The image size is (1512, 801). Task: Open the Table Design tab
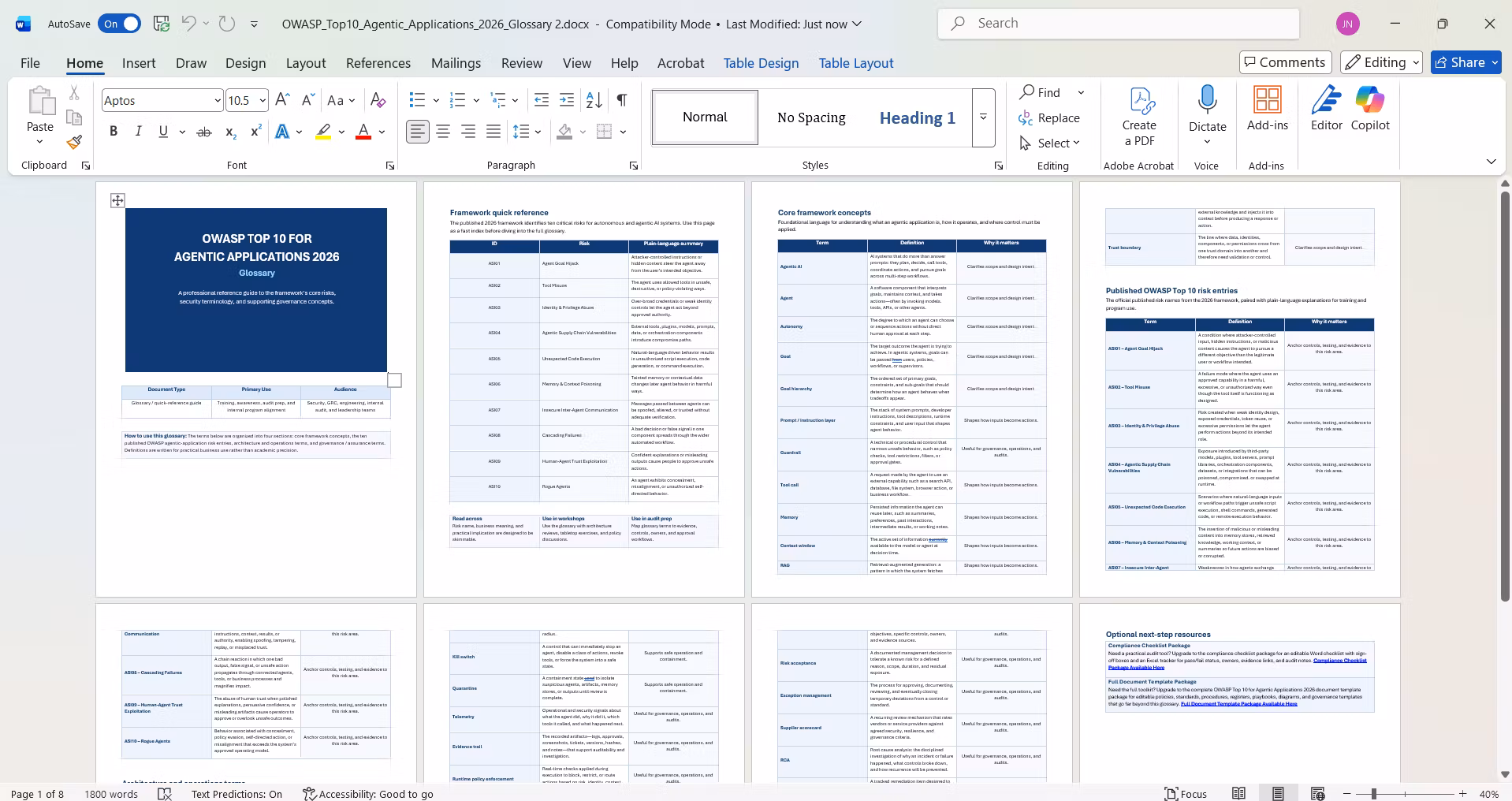coord(761,63)
